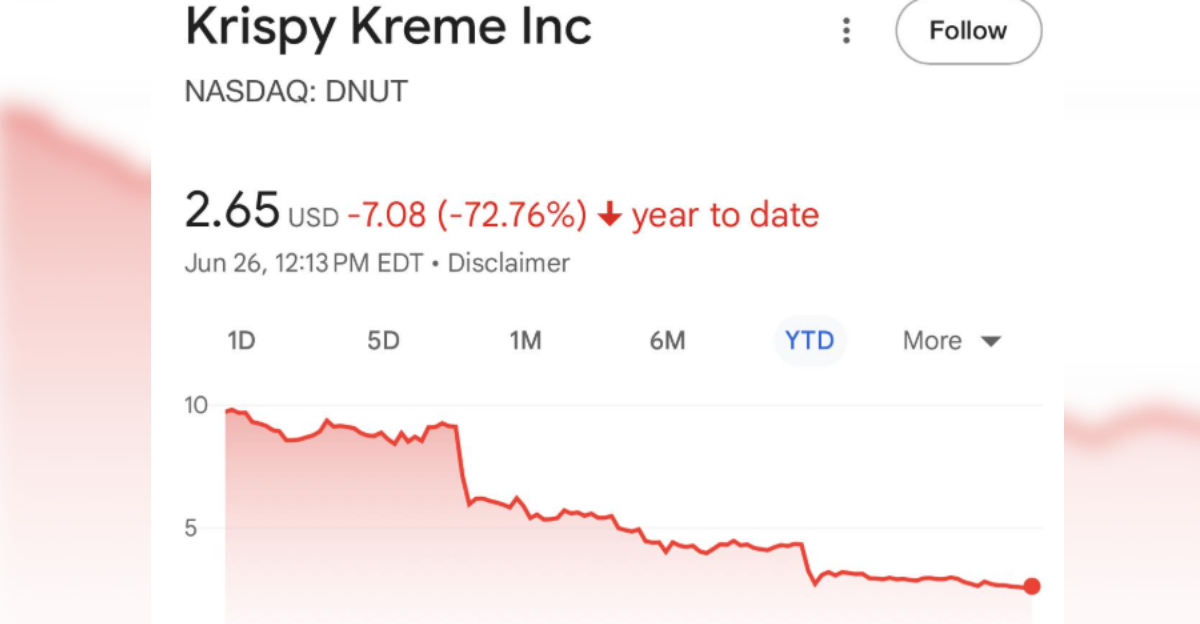Click the 10 y-axis label
The width and height of the screenshot is (1200, 624).
coord(196,405)
